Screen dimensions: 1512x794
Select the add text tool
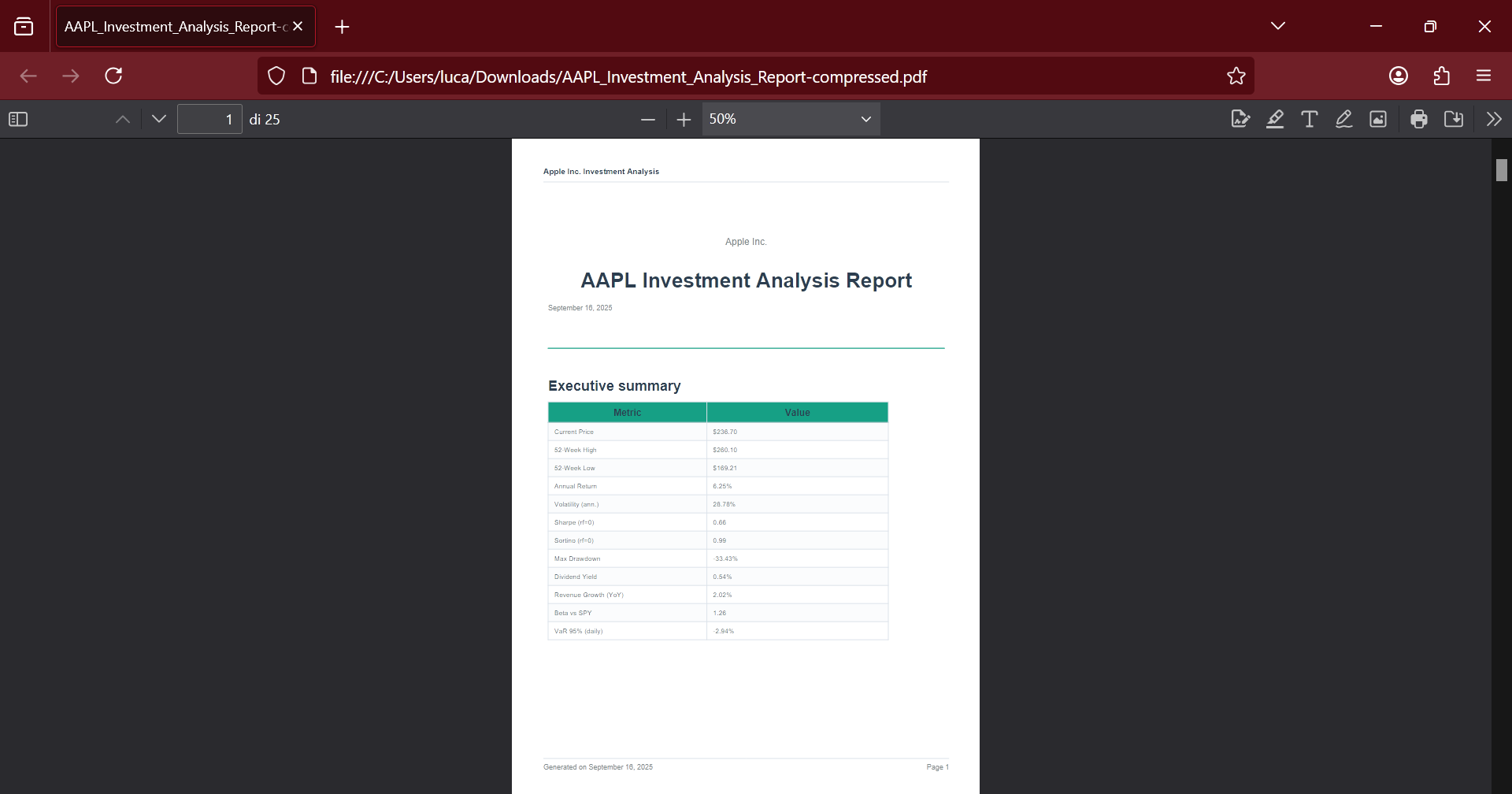click(x=1310, y=119)
